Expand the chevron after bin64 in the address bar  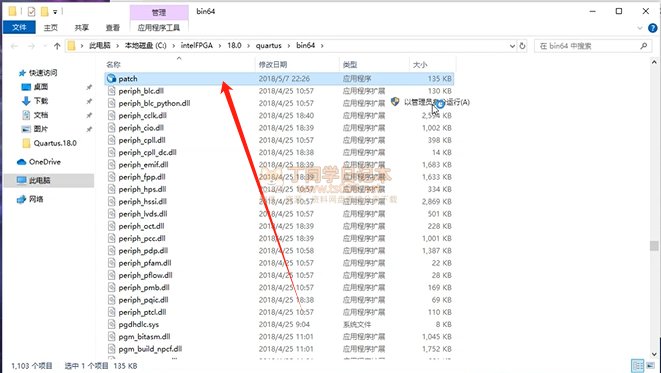(x=322, y=46)
